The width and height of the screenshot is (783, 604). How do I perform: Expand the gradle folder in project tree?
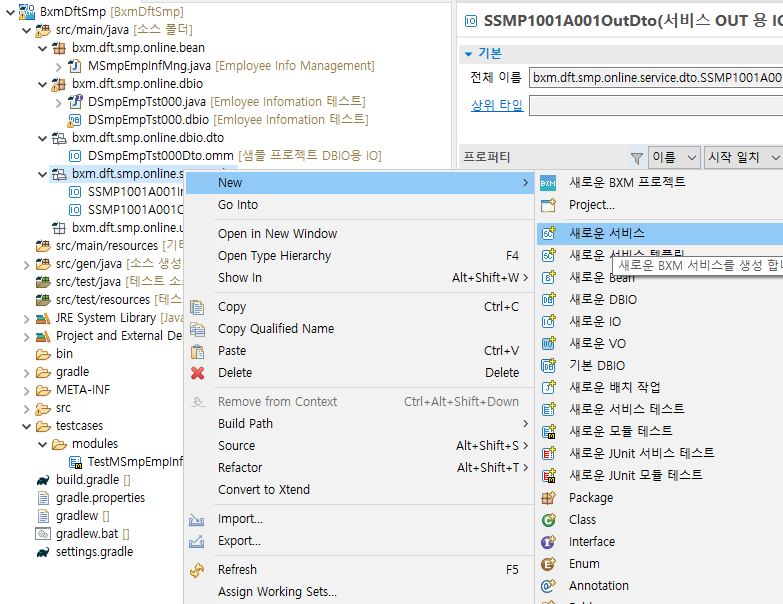tap(24, 372)
